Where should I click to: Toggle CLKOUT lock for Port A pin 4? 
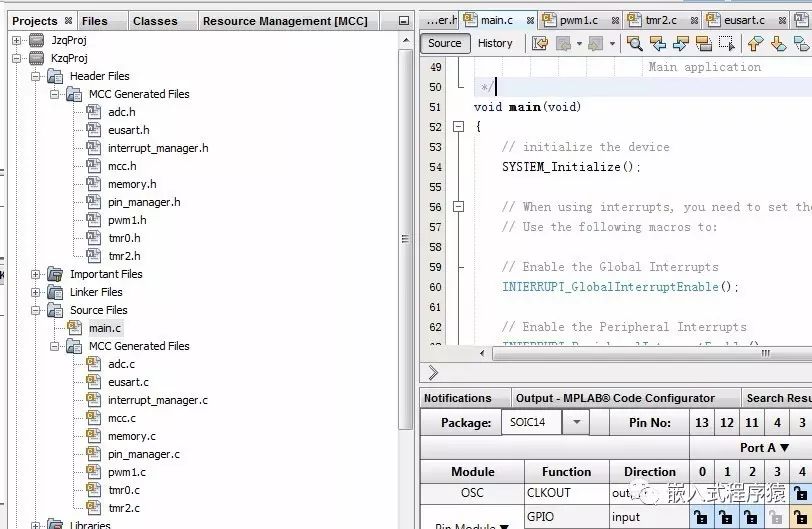[x=801, y=493]
